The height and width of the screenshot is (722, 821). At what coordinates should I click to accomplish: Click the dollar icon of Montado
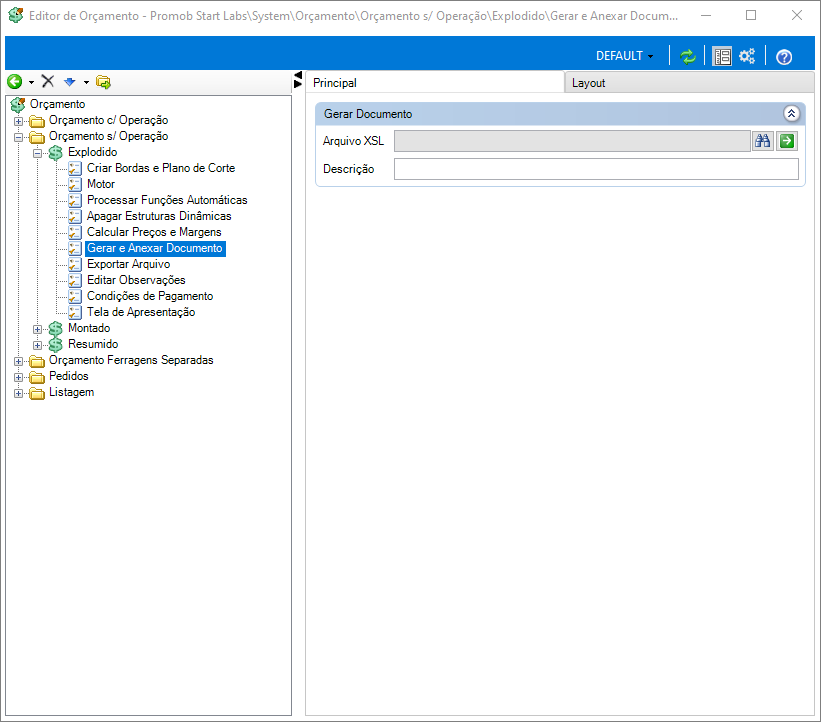(x=56, y=329)
